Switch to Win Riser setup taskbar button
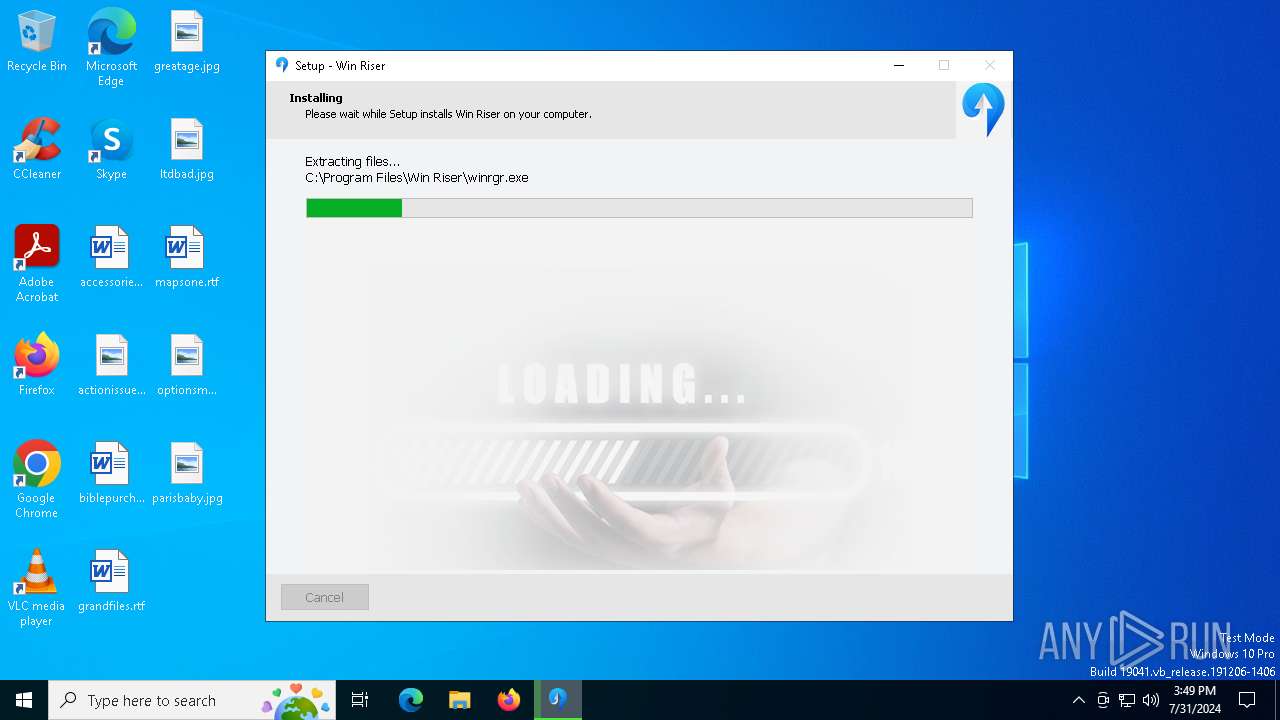 coord(558,700)
